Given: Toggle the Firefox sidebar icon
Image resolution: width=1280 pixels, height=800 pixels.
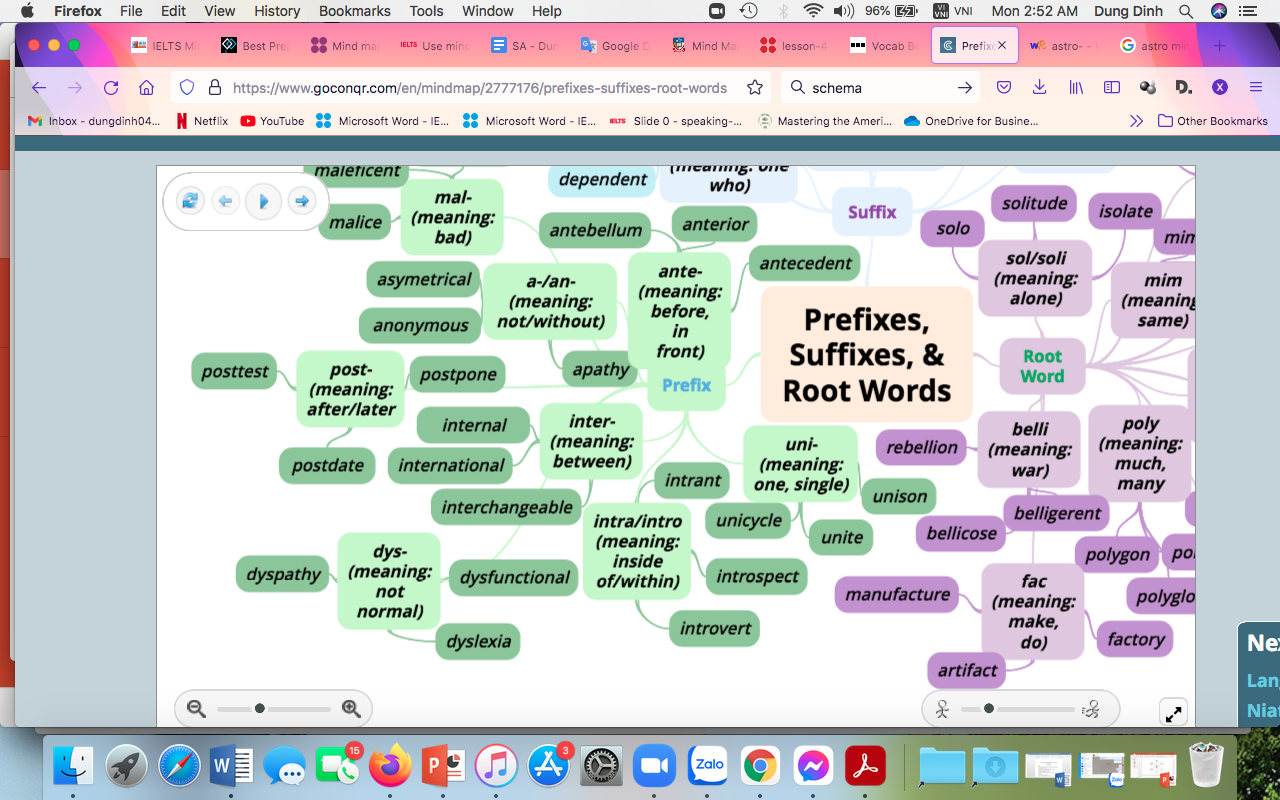Looking at the screenshot, I should pos(1111,87).
